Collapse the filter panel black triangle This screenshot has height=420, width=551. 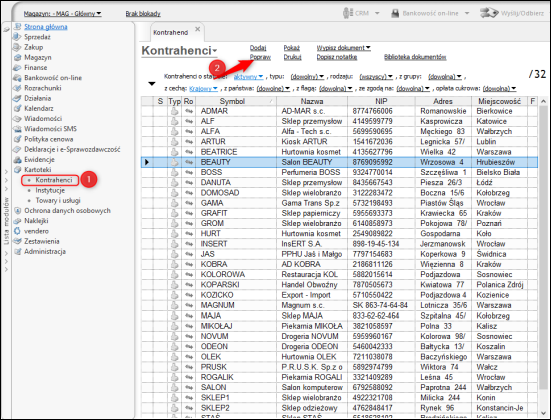[152, 84]
